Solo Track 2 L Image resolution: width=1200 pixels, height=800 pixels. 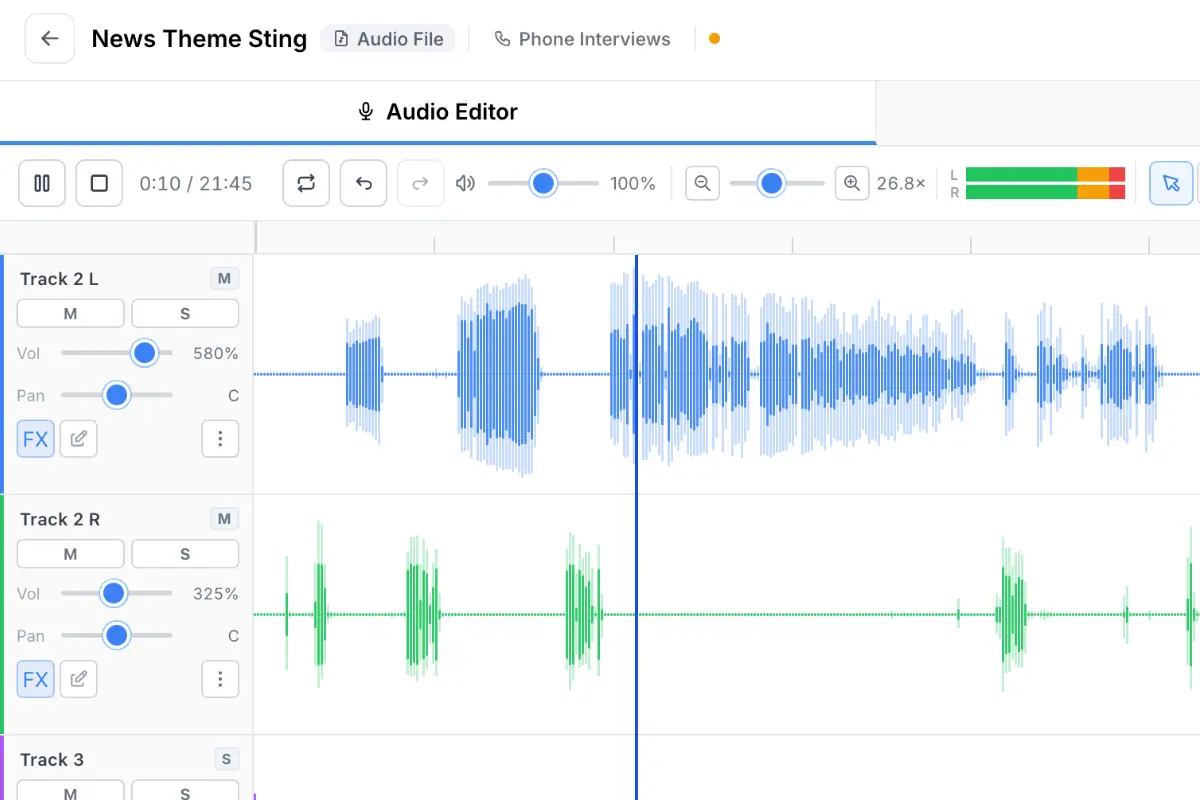[x=185, y=313]
